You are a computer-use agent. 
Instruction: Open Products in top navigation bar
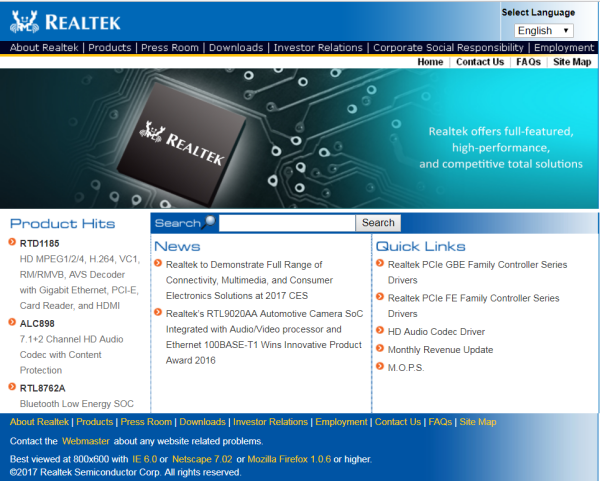(110, 47)
